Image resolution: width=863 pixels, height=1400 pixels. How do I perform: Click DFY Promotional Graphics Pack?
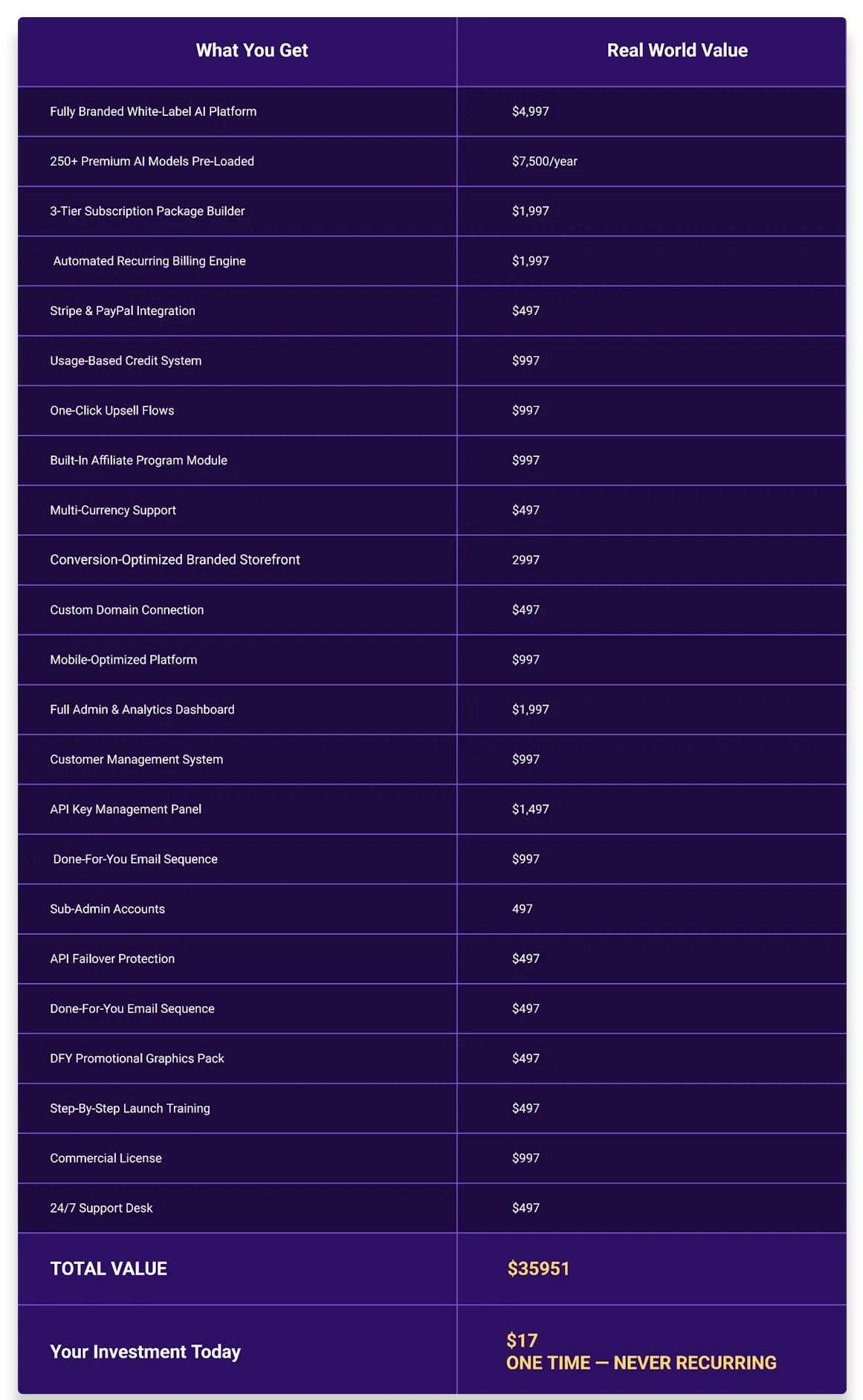pyautogui.click(x=137, y=1058)
